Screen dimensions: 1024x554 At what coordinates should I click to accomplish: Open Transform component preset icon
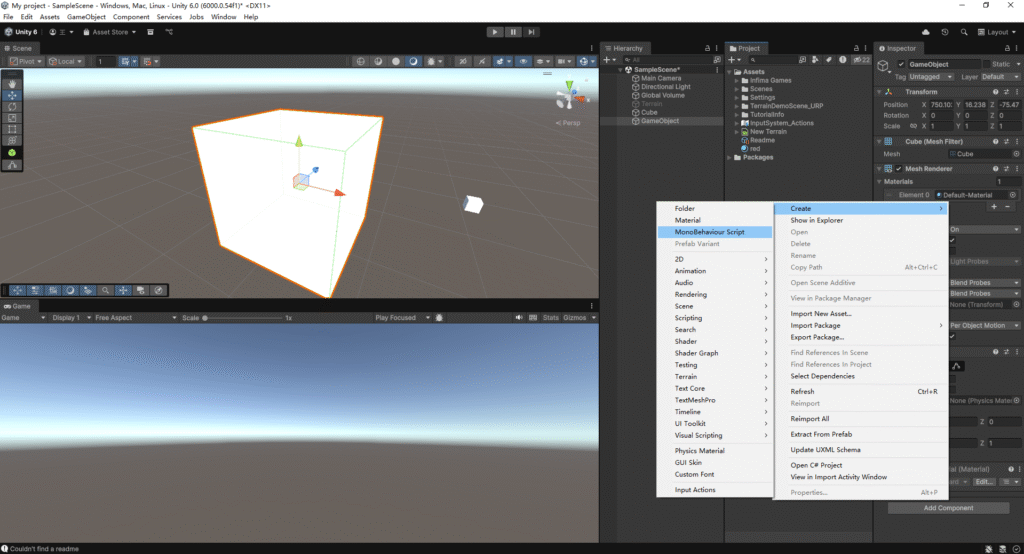(x=1006, y=92)
